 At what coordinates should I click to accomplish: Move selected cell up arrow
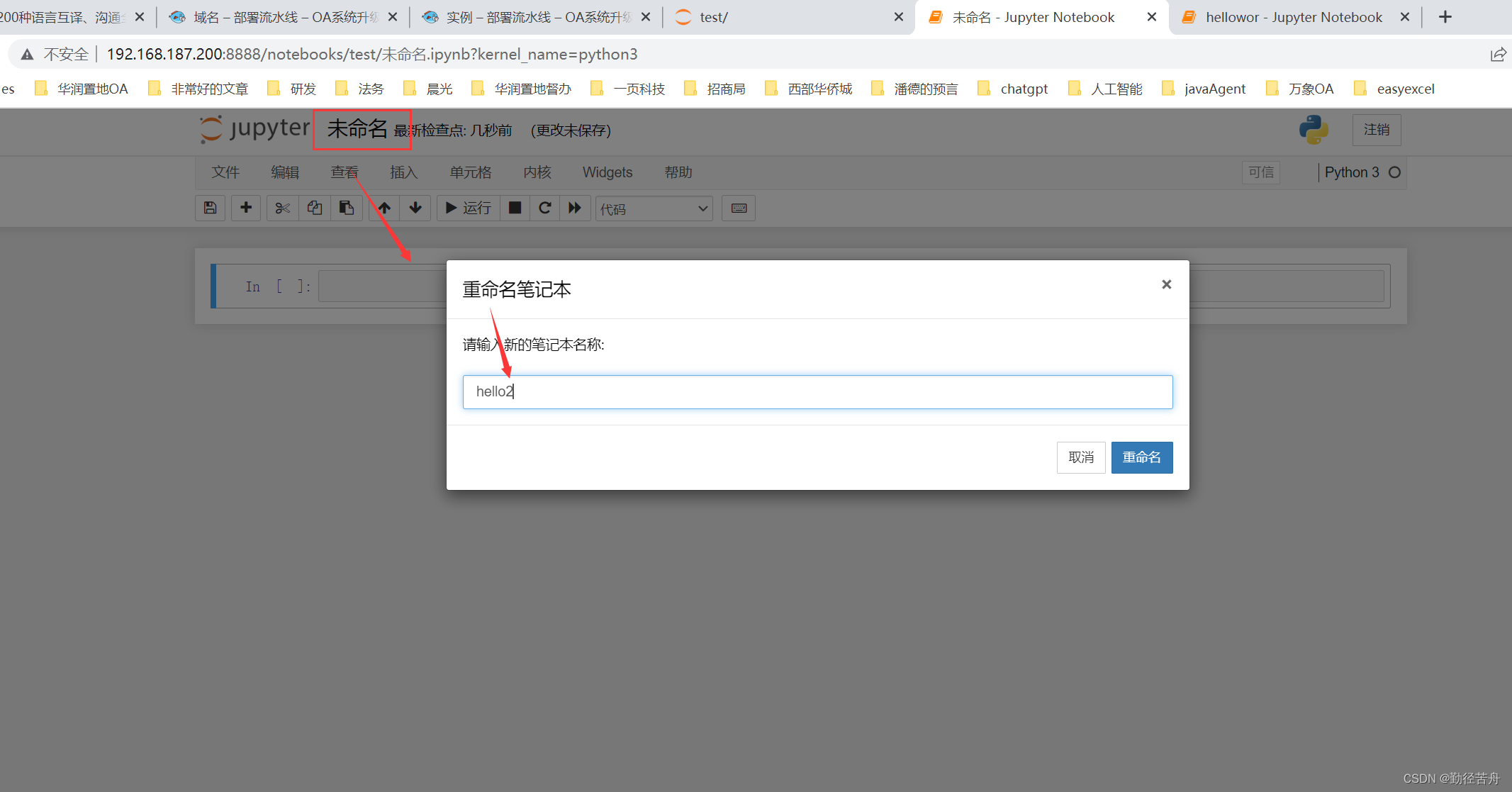[384, 208]
